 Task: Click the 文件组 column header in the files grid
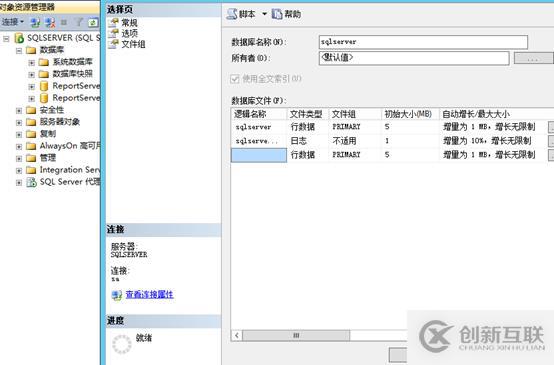(x=355, y=114)
